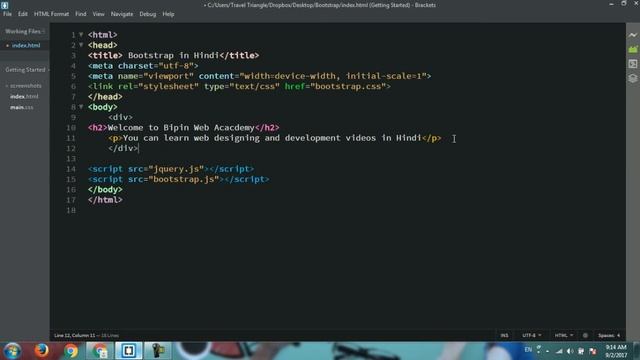This screenshot has height=360, width=640.
Task: Show hidden tray icons arrow
Action: point(547,351)
